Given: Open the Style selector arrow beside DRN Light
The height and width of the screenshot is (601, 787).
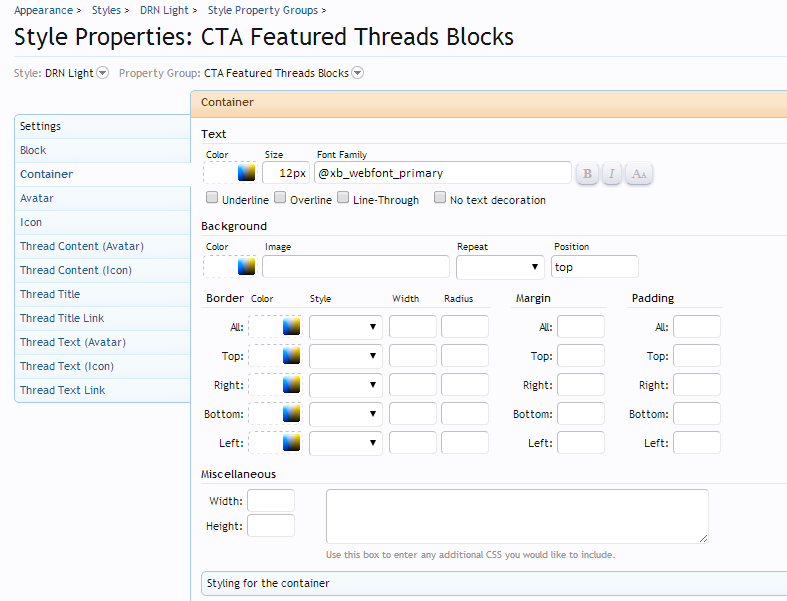Looking at the screenshot, I should (x=102, y=73).
